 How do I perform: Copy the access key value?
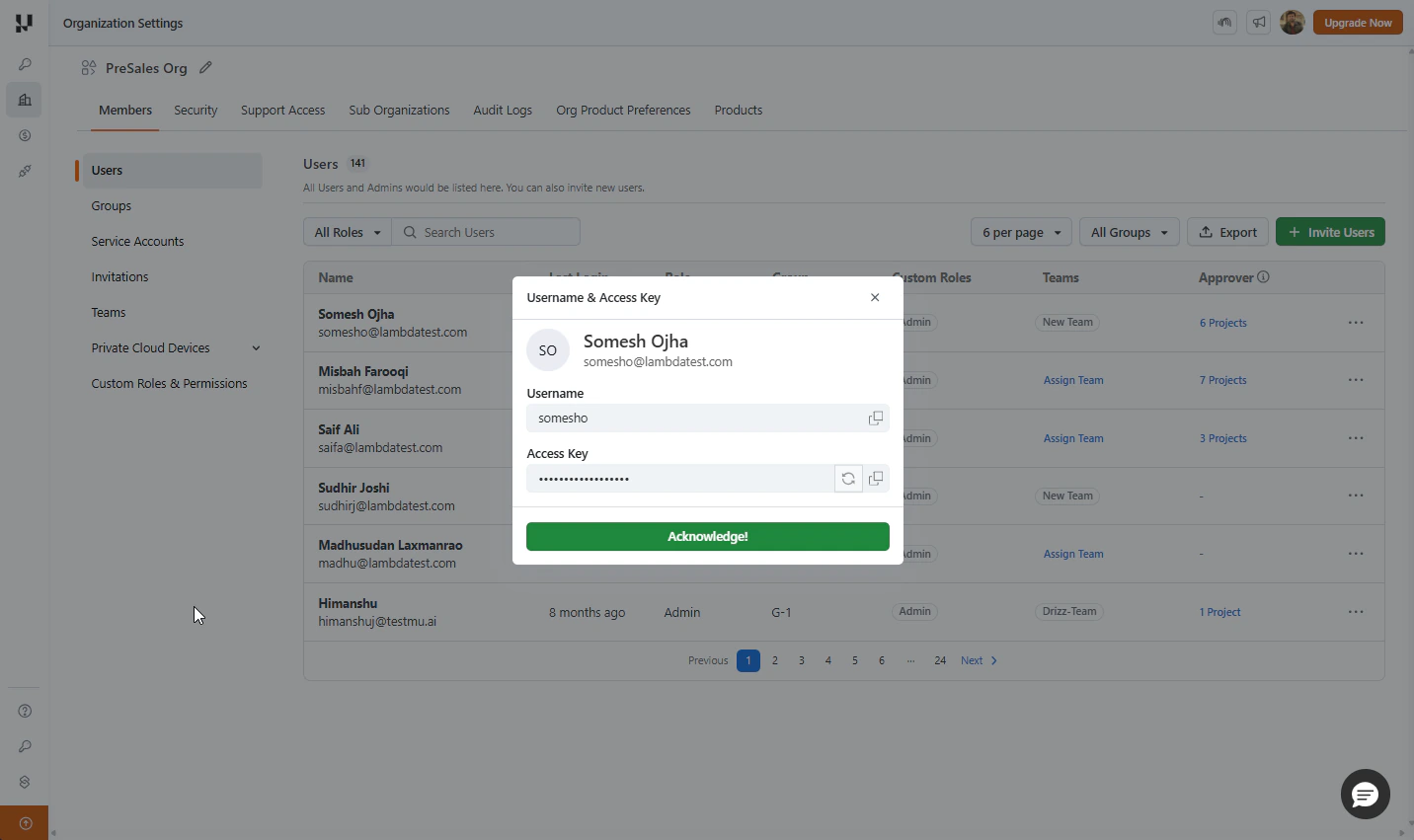point(876,479)
